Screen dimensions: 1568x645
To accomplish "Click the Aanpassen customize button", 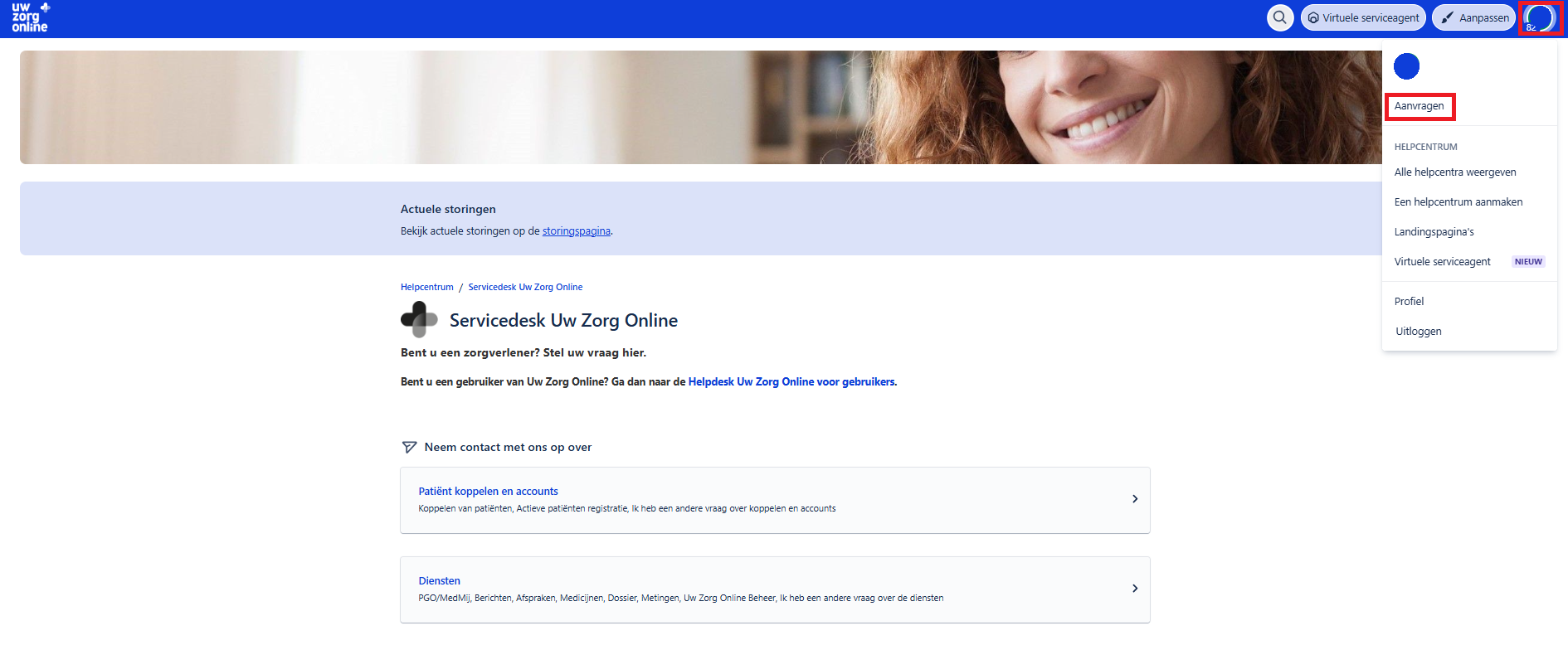I will point(1473,17).
